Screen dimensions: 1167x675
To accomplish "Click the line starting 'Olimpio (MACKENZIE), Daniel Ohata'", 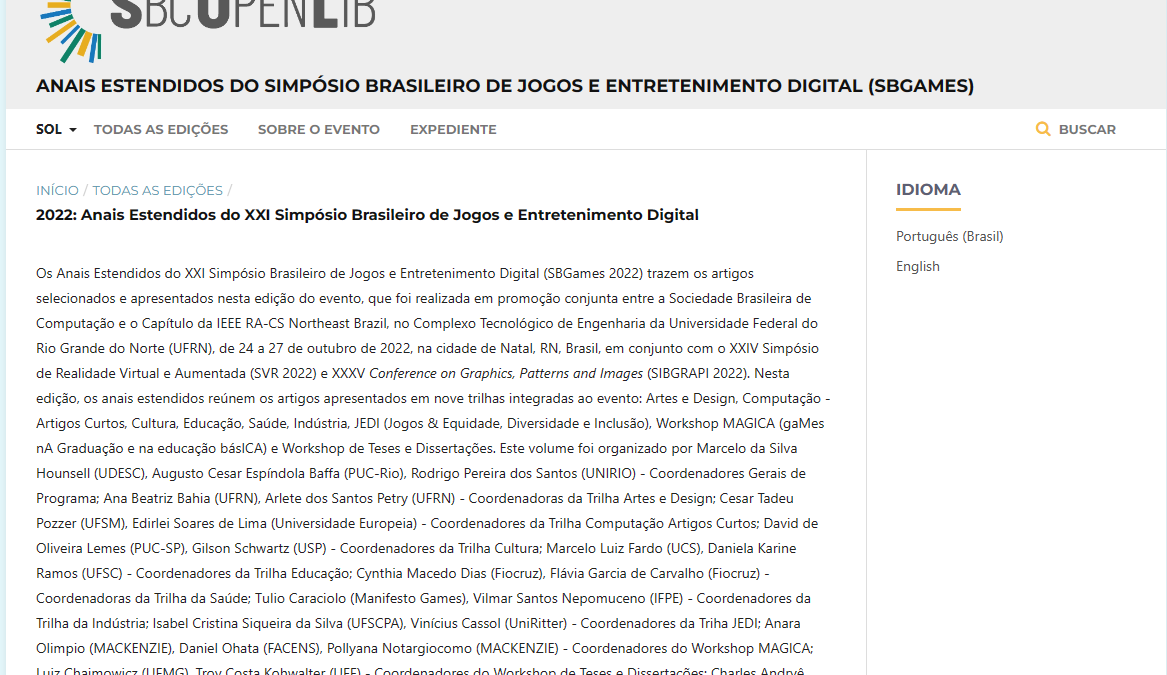I will pos(424,648).
